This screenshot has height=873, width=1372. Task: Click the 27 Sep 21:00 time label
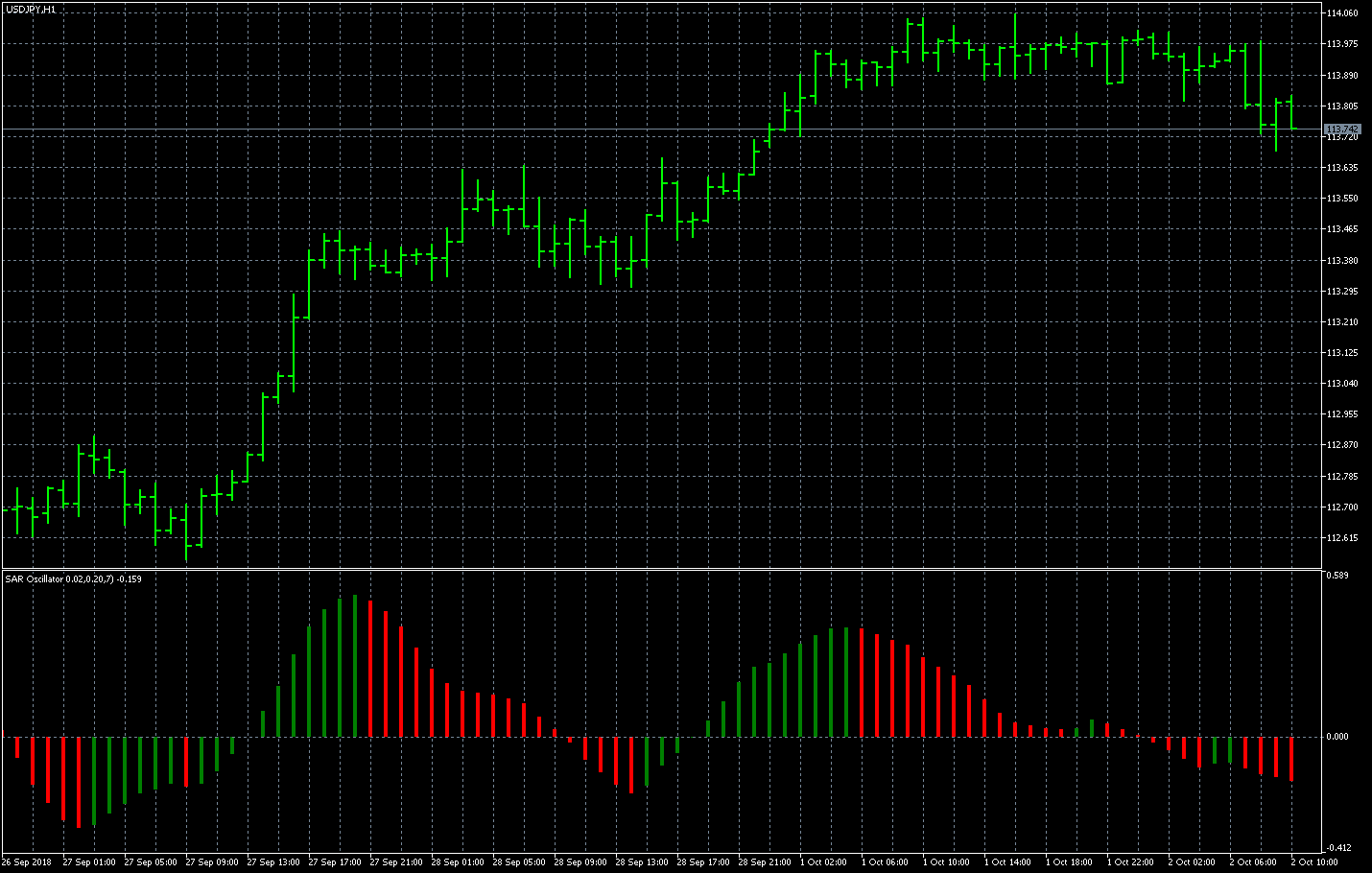pos(396,862)
